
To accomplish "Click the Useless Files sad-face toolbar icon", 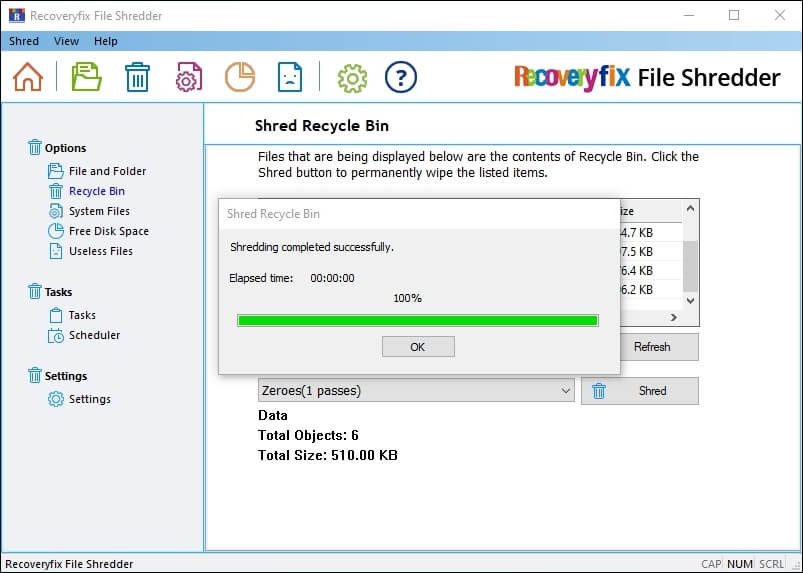I will point(290,77).
